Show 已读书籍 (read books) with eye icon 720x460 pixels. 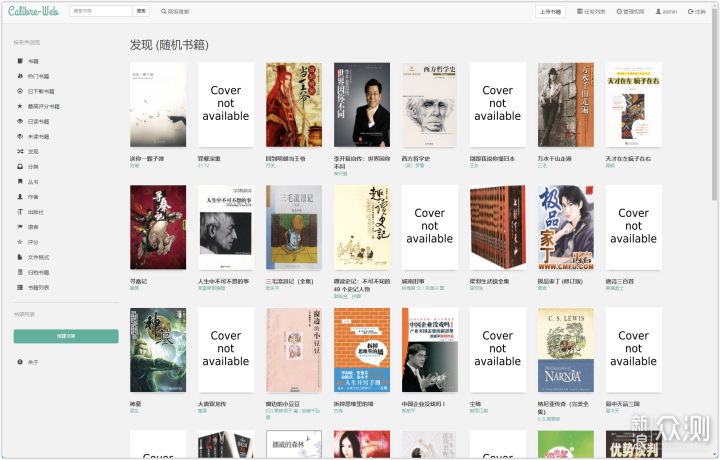pyautogui.click(x=38, y=121)
